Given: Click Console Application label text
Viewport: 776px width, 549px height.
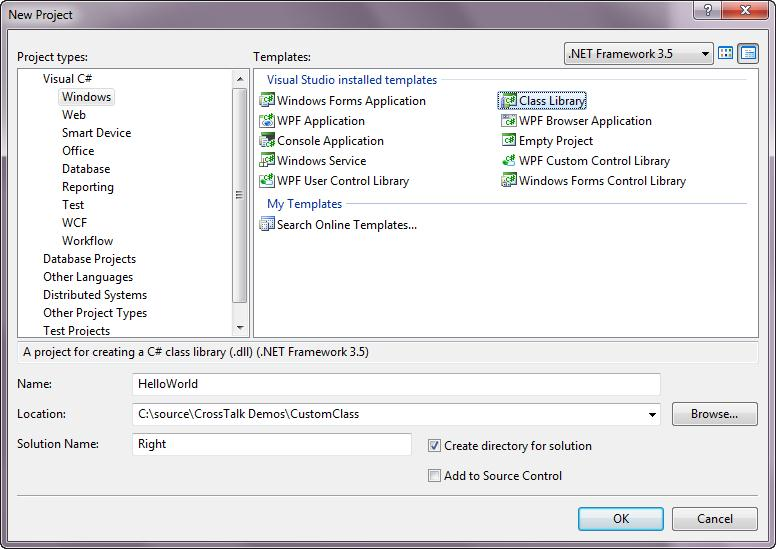Looking at the screenshot, I should pyautogui.click(x=330, y=141).
